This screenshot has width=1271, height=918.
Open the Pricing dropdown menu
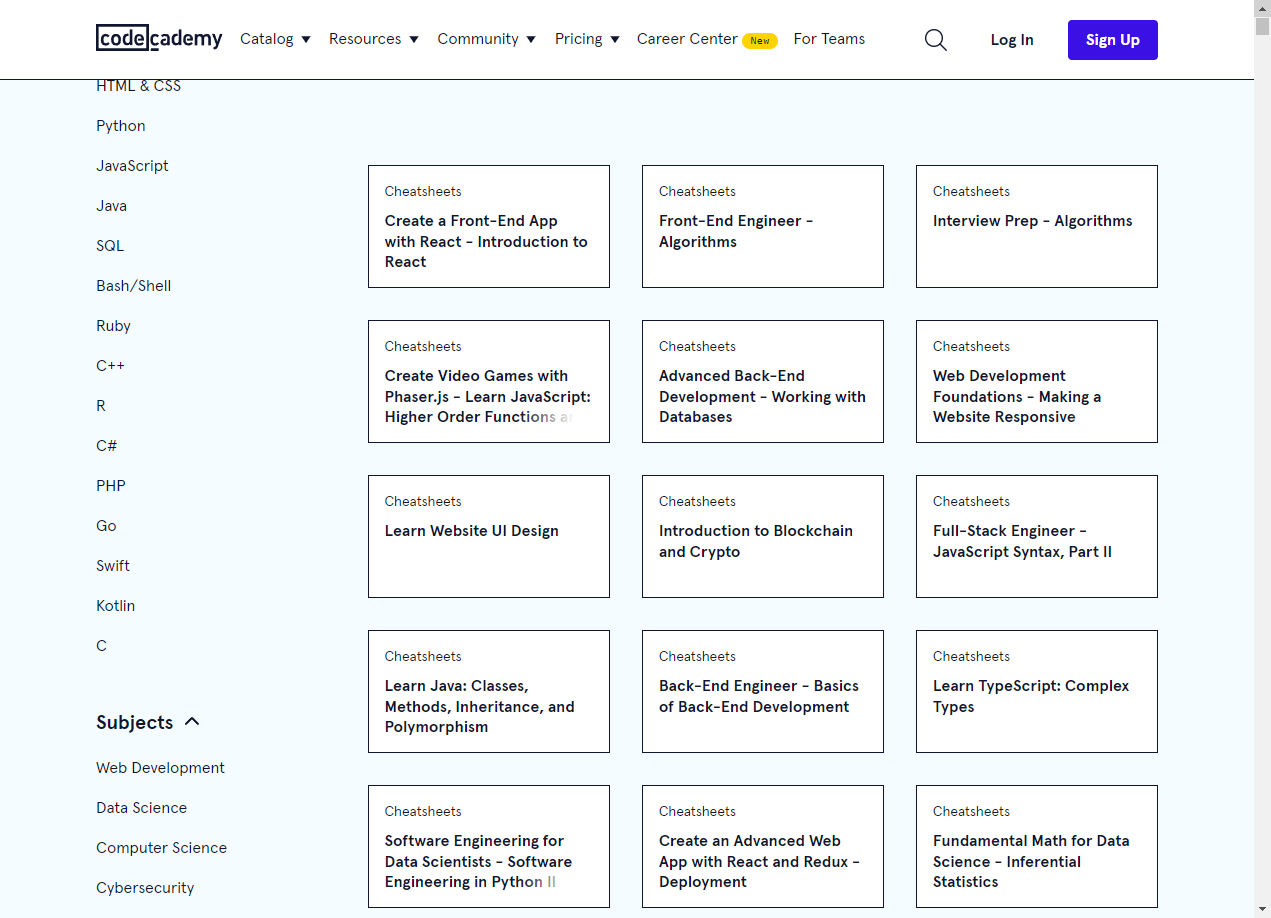[x=587, y=39]
